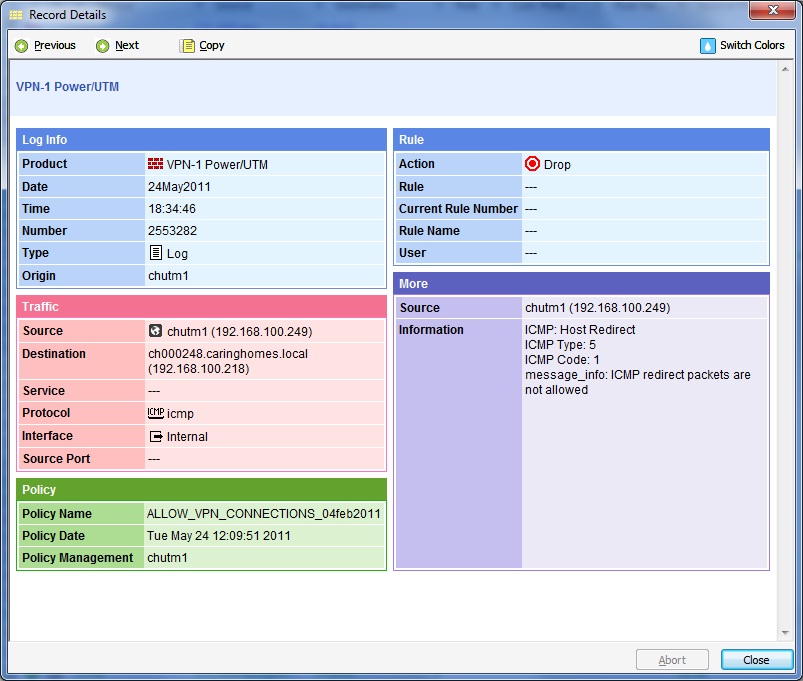Click the User field label

(412, 253)
